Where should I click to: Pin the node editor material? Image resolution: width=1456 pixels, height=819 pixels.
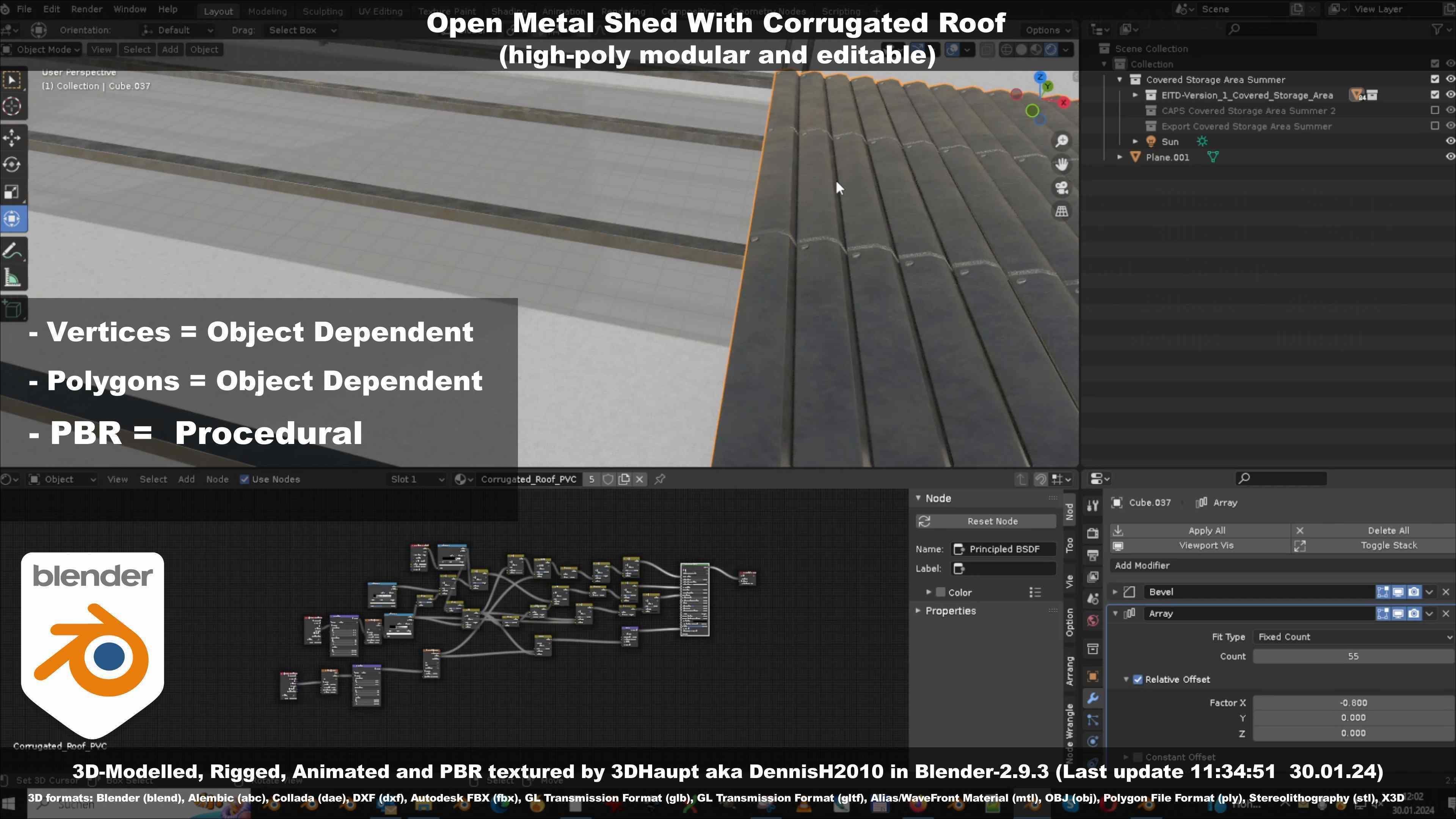(660, 479)
